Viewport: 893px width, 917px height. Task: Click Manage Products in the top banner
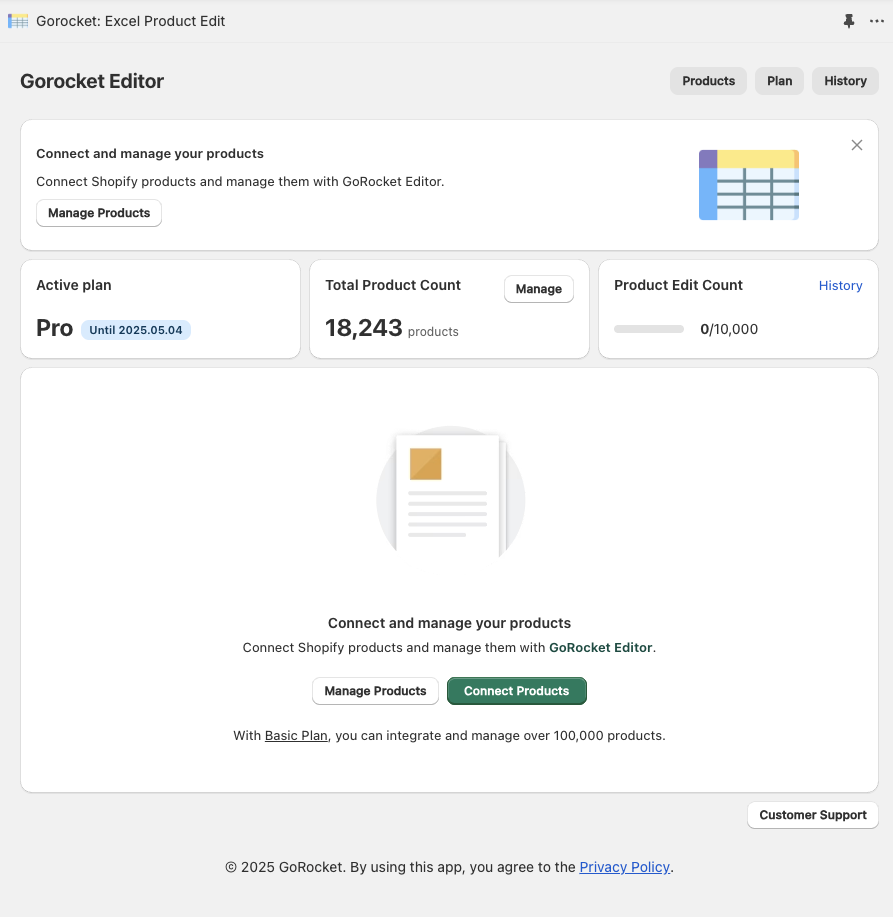99,213
